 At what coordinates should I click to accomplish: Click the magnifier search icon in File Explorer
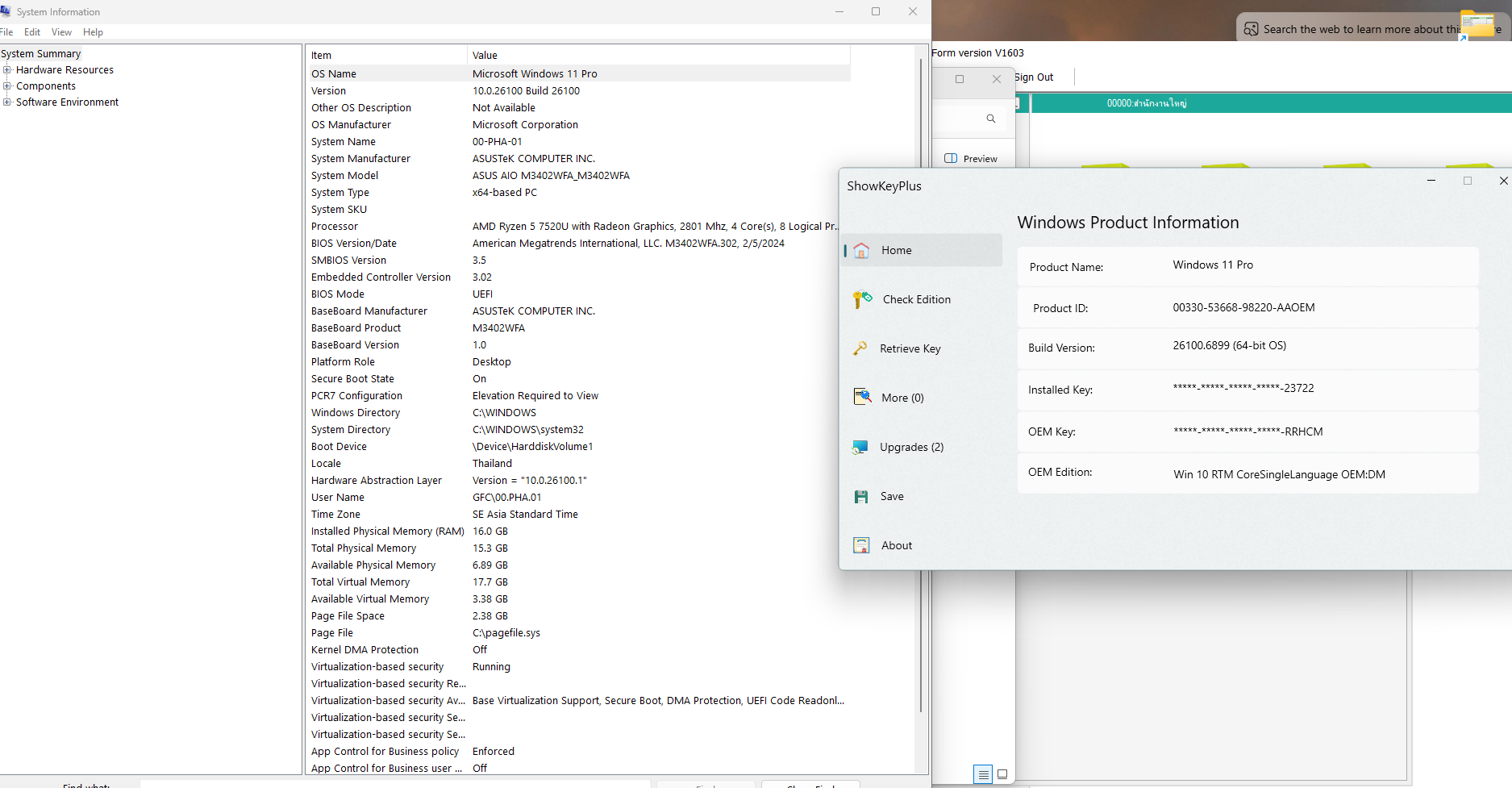(991, 119)
